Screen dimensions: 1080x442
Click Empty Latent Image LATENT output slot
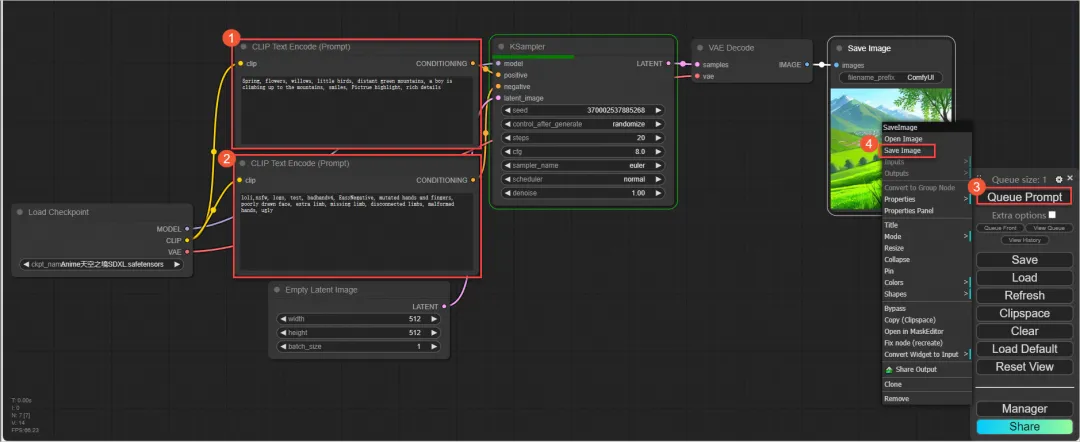[x=444, y=306]
